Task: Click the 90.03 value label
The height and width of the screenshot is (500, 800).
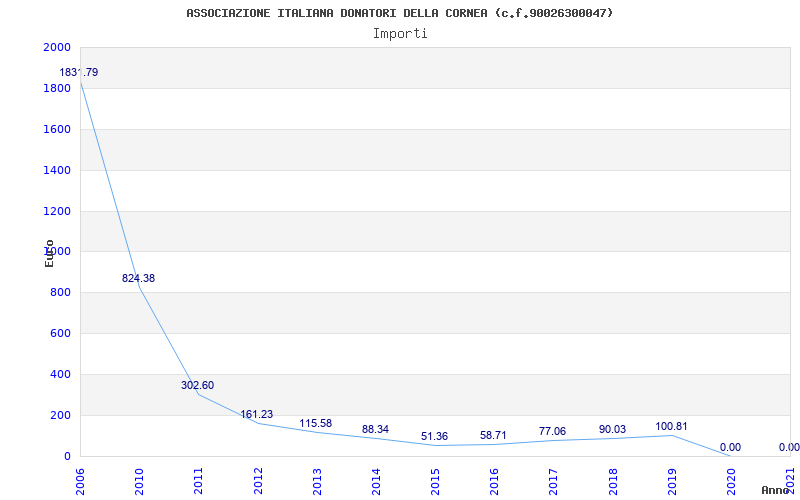Action: click(612, 429)
